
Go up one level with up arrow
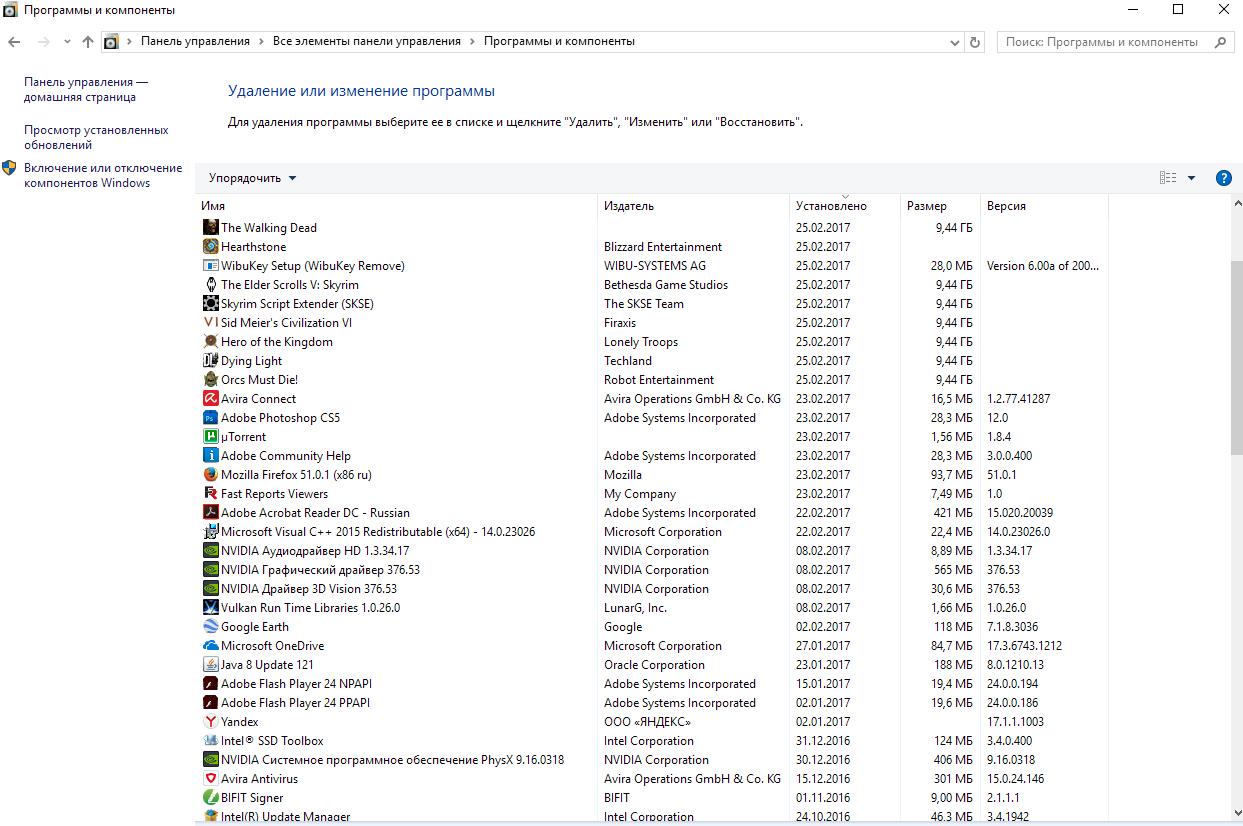pos(87,42)
